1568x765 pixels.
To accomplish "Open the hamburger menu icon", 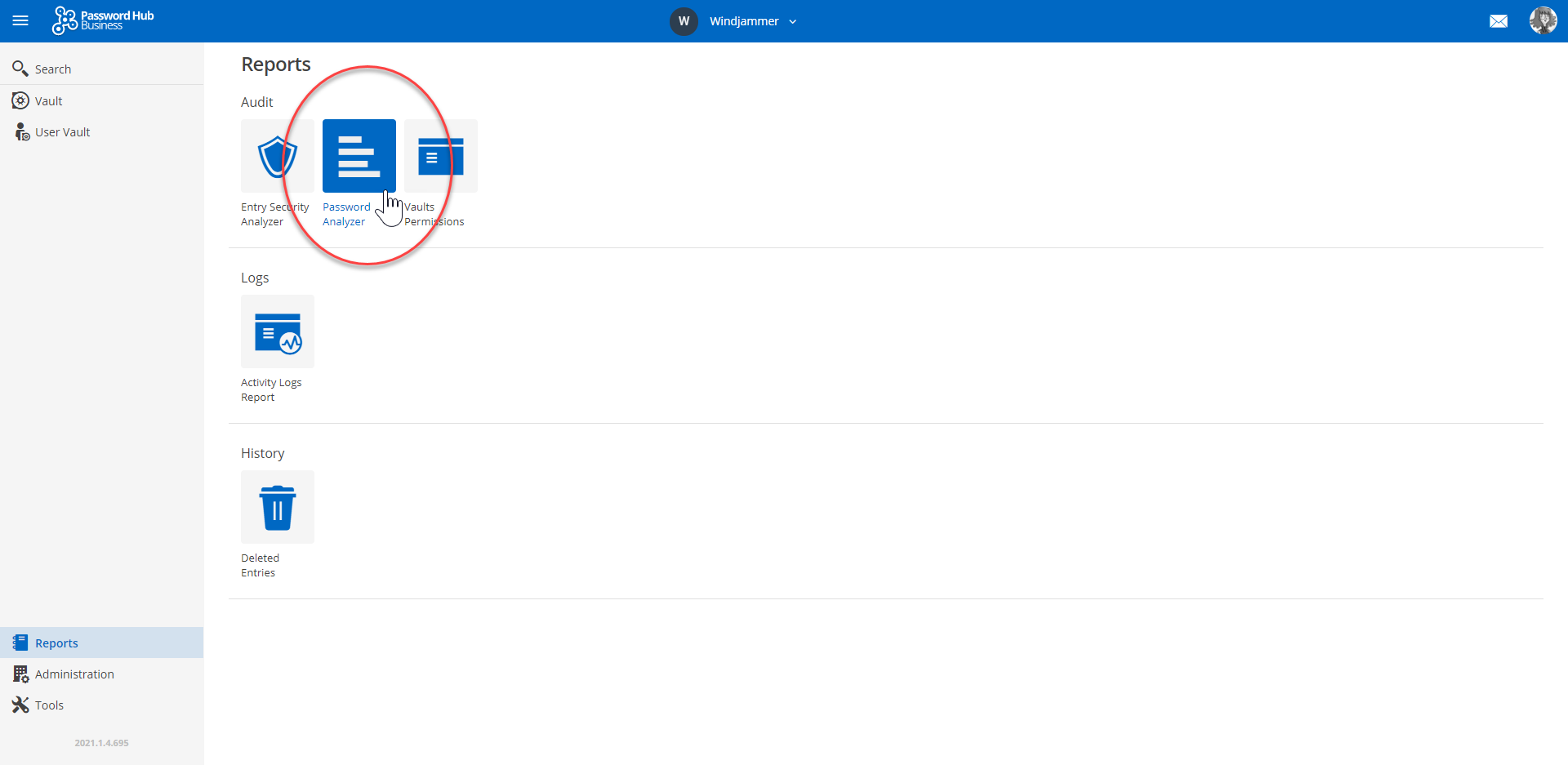I will (x=20, y=20).
